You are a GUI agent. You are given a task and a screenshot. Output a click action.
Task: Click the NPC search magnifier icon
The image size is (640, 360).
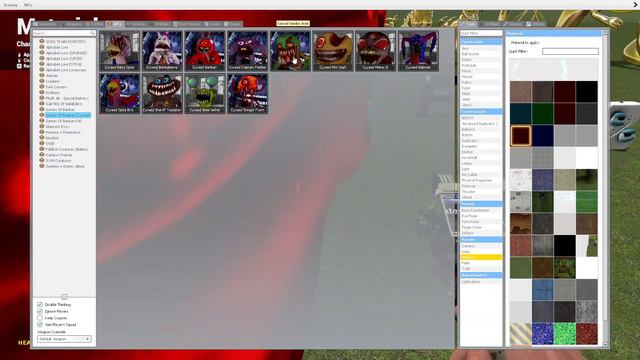[x=92, y=33]
